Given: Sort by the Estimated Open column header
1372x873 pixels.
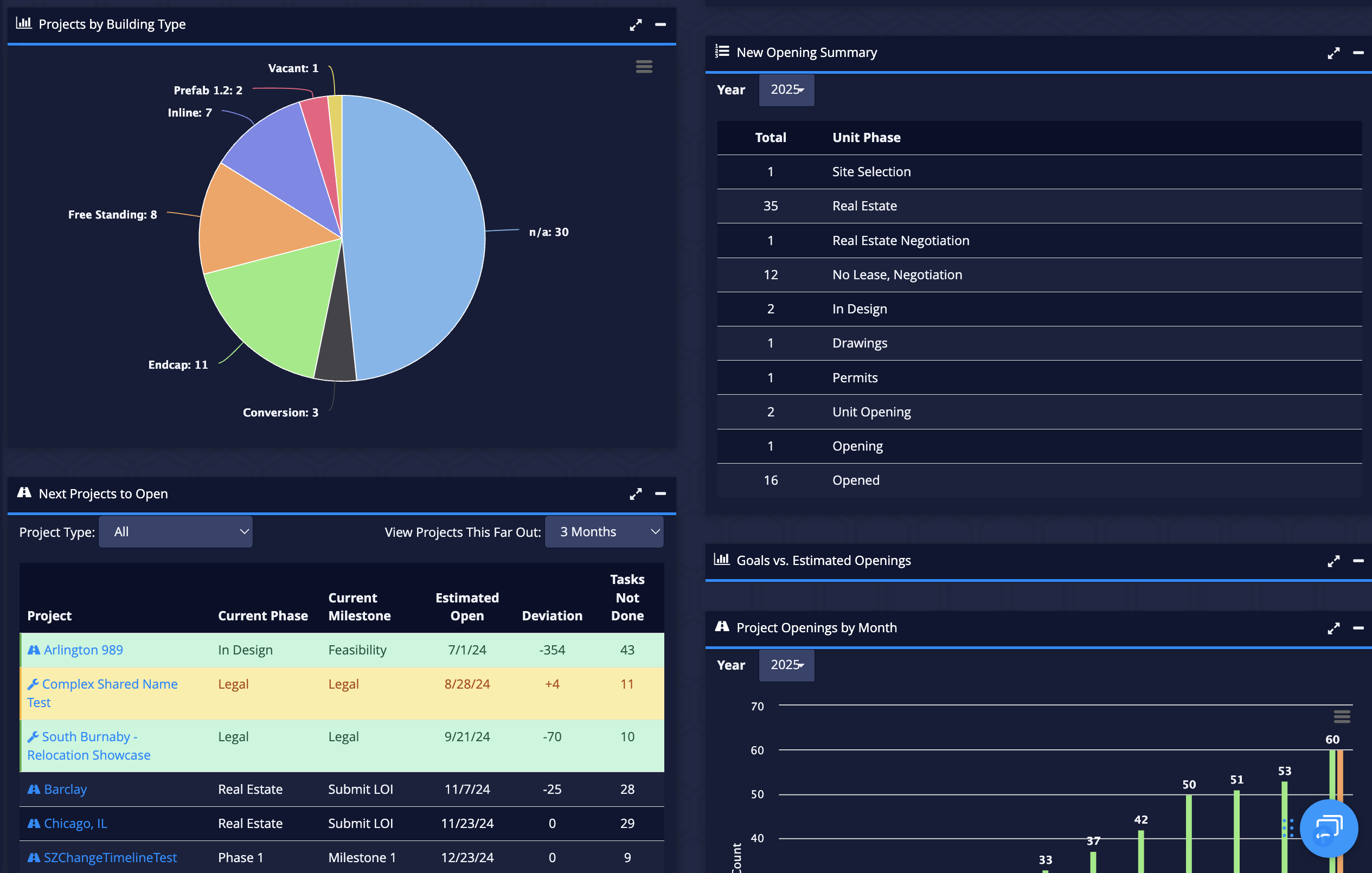Looking at the screenshot, I should pos(466,606).
